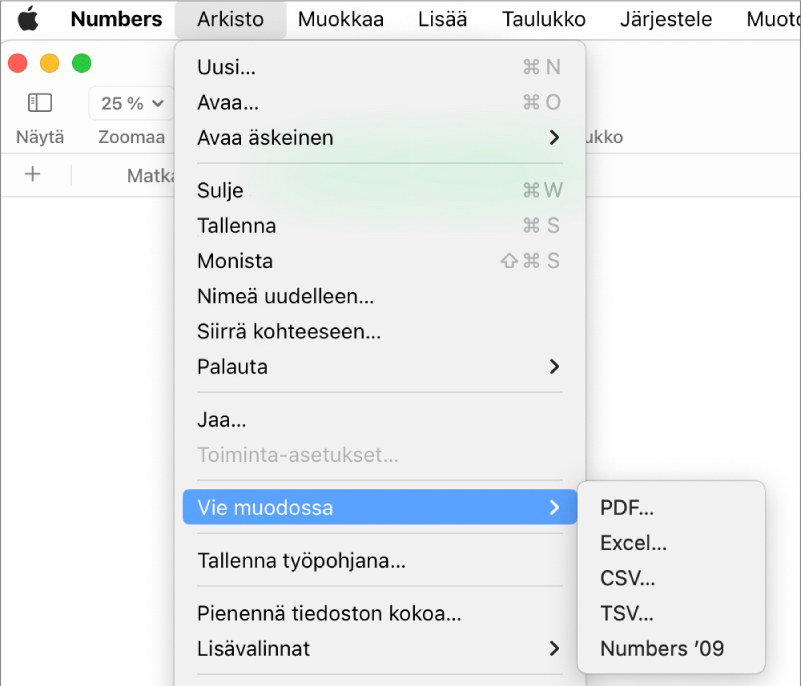Choose Tallenna työpohjana… entry
The width and height of the screenshot is (801, 686).
(380, 560)
